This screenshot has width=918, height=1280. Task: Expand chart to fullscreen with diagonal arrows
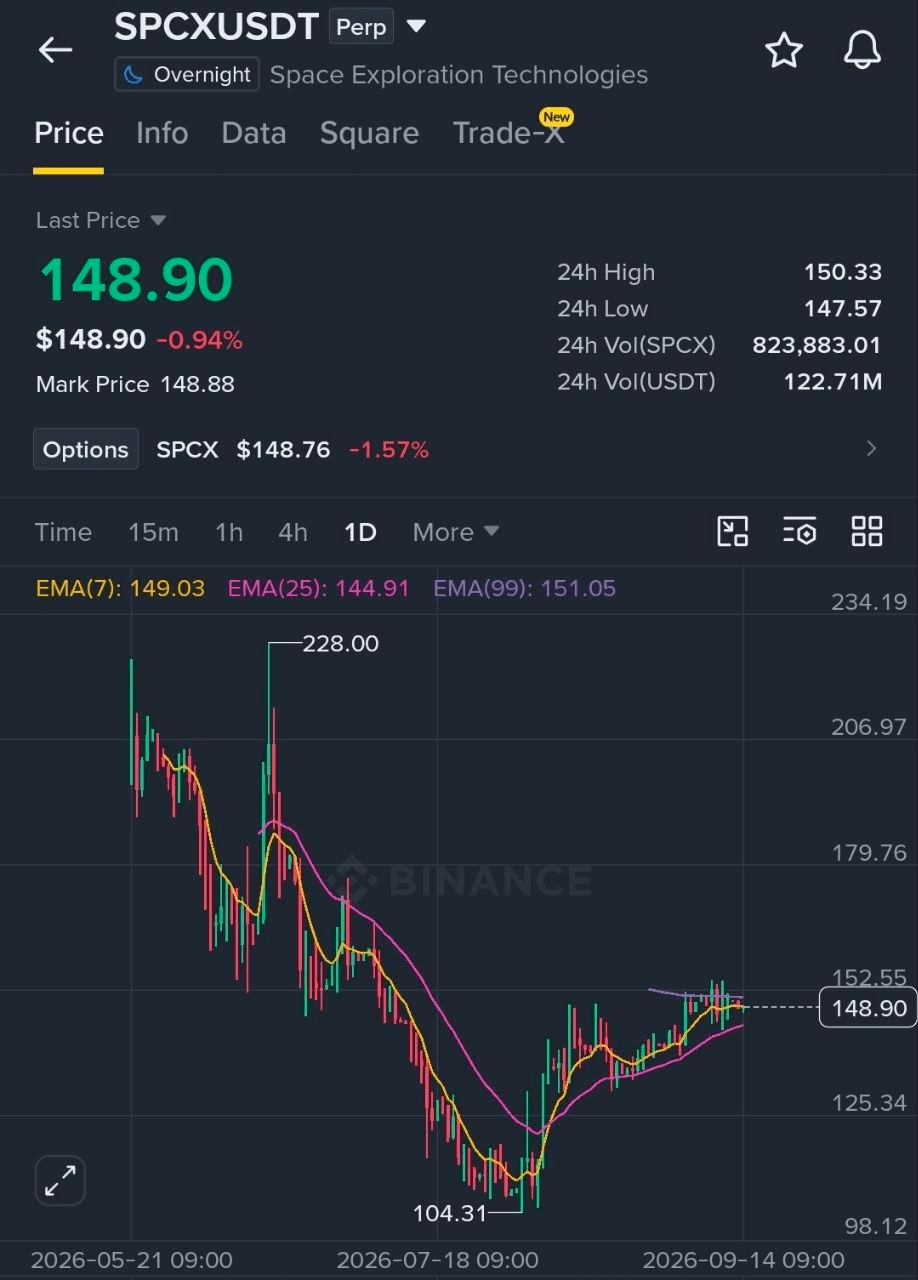coord(60,1181)
